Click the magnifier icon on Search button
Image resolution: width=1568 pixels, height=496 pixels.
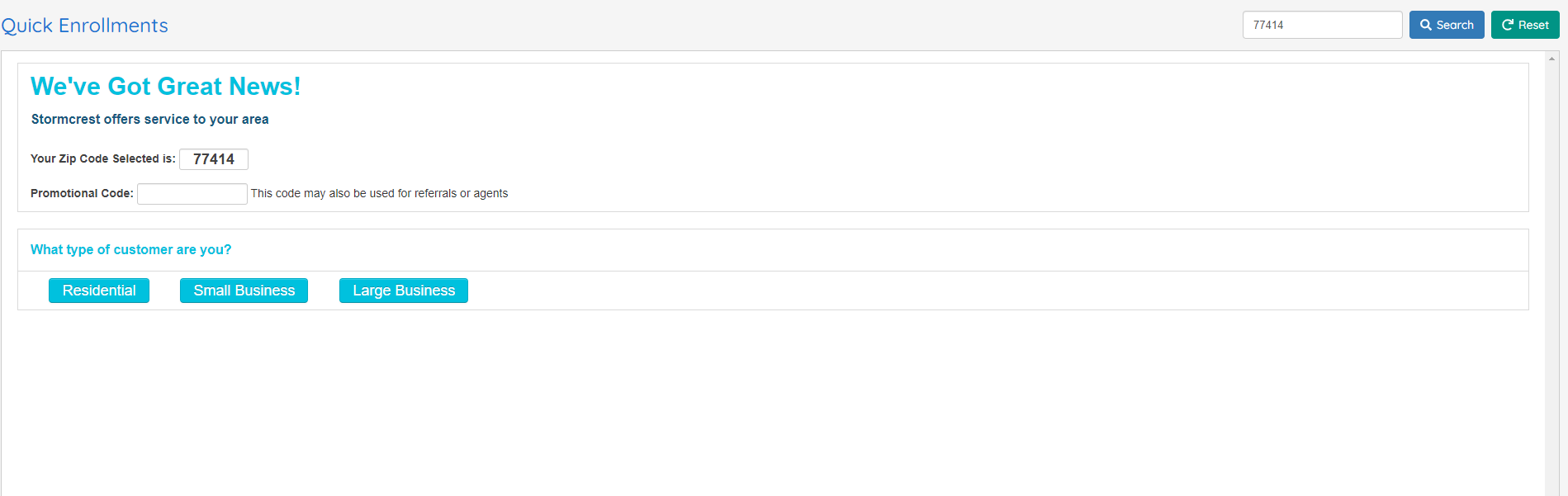[1426, 25]
